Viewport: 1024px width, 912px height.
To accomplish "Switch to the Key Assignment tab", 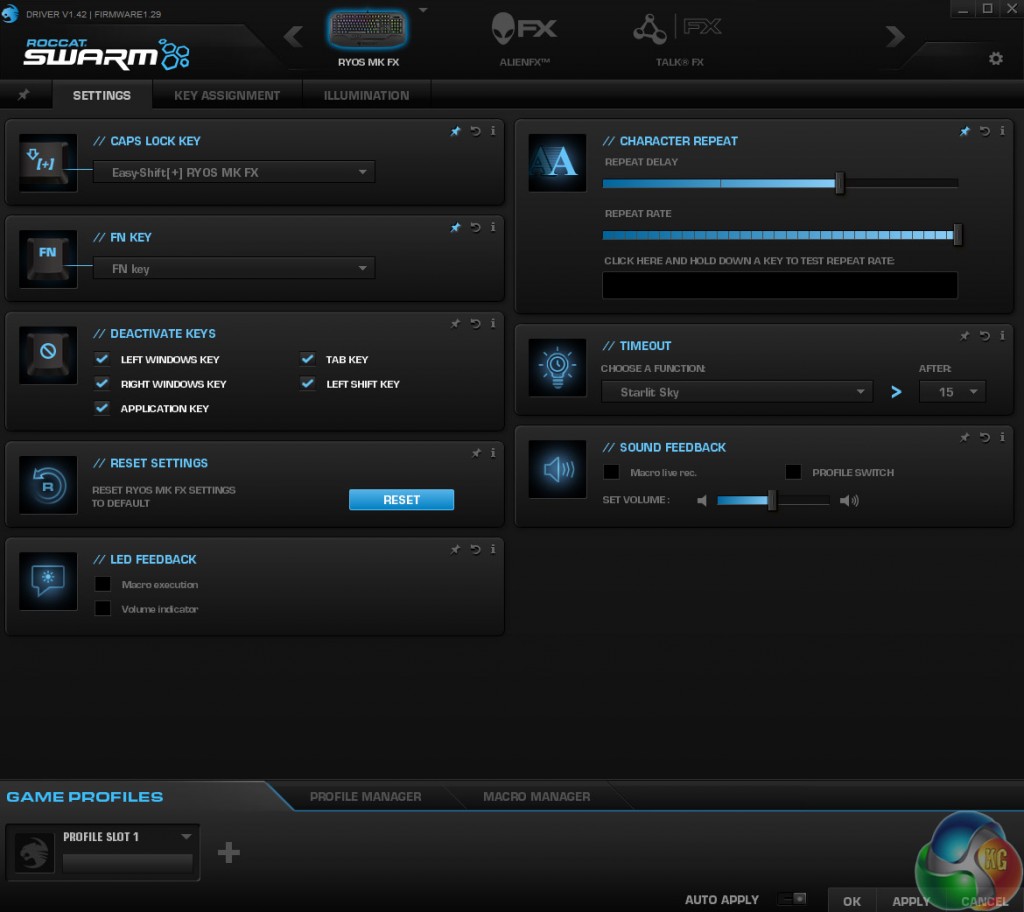I will click(x=227, y=95).
